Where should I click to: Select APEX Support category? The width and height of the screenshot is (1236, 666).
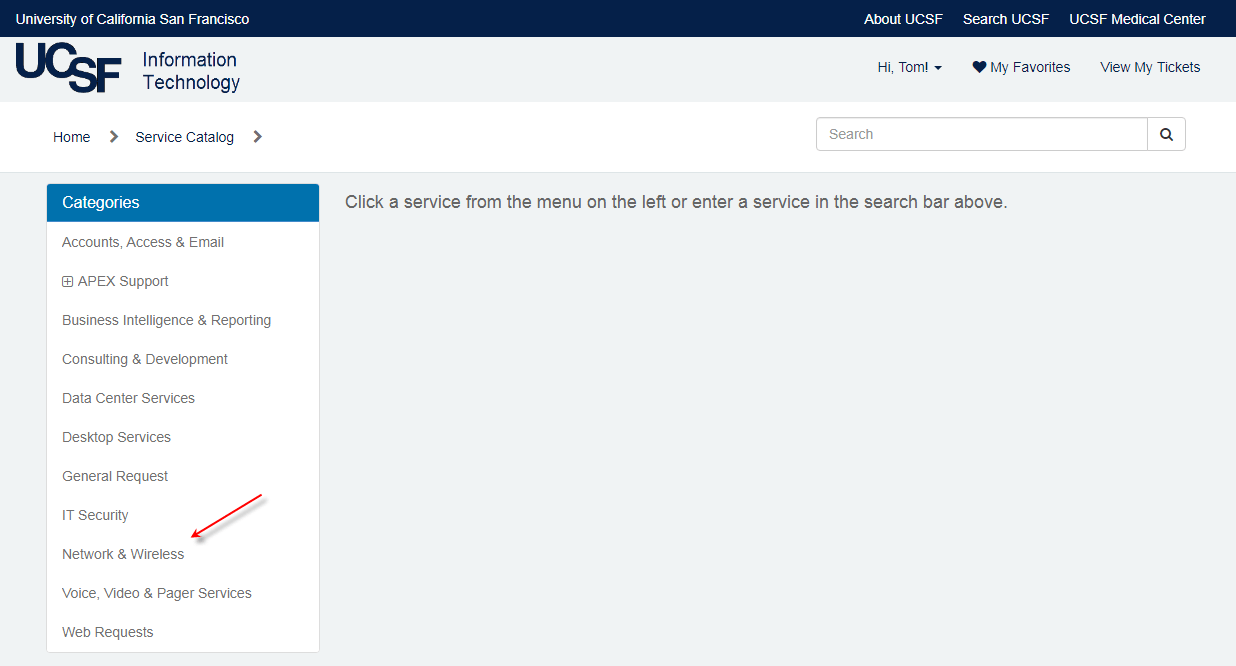pos(123,281)
